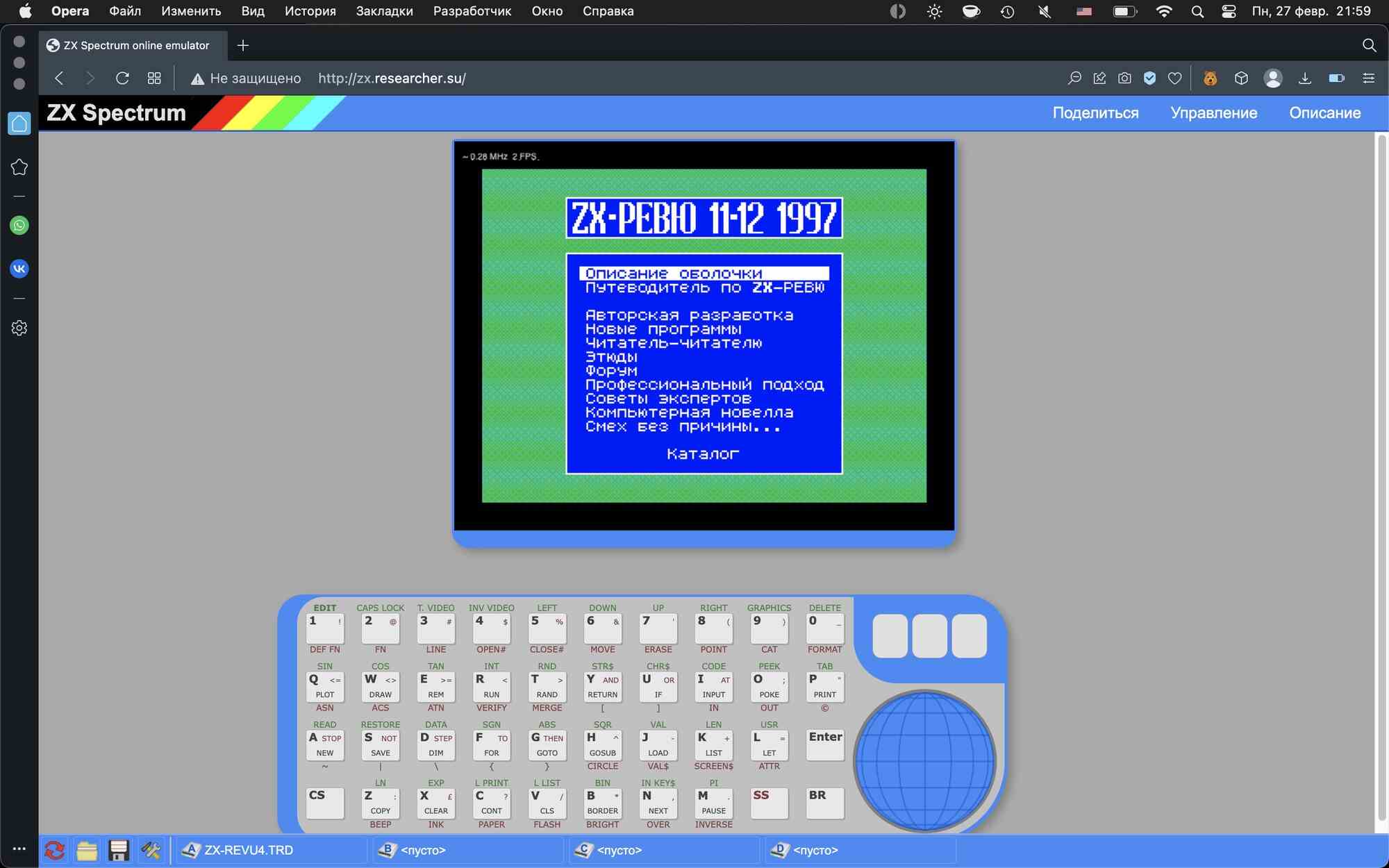
Task: Click the 7 UP key
Action: pyautogui.click(x=658, y=628)
